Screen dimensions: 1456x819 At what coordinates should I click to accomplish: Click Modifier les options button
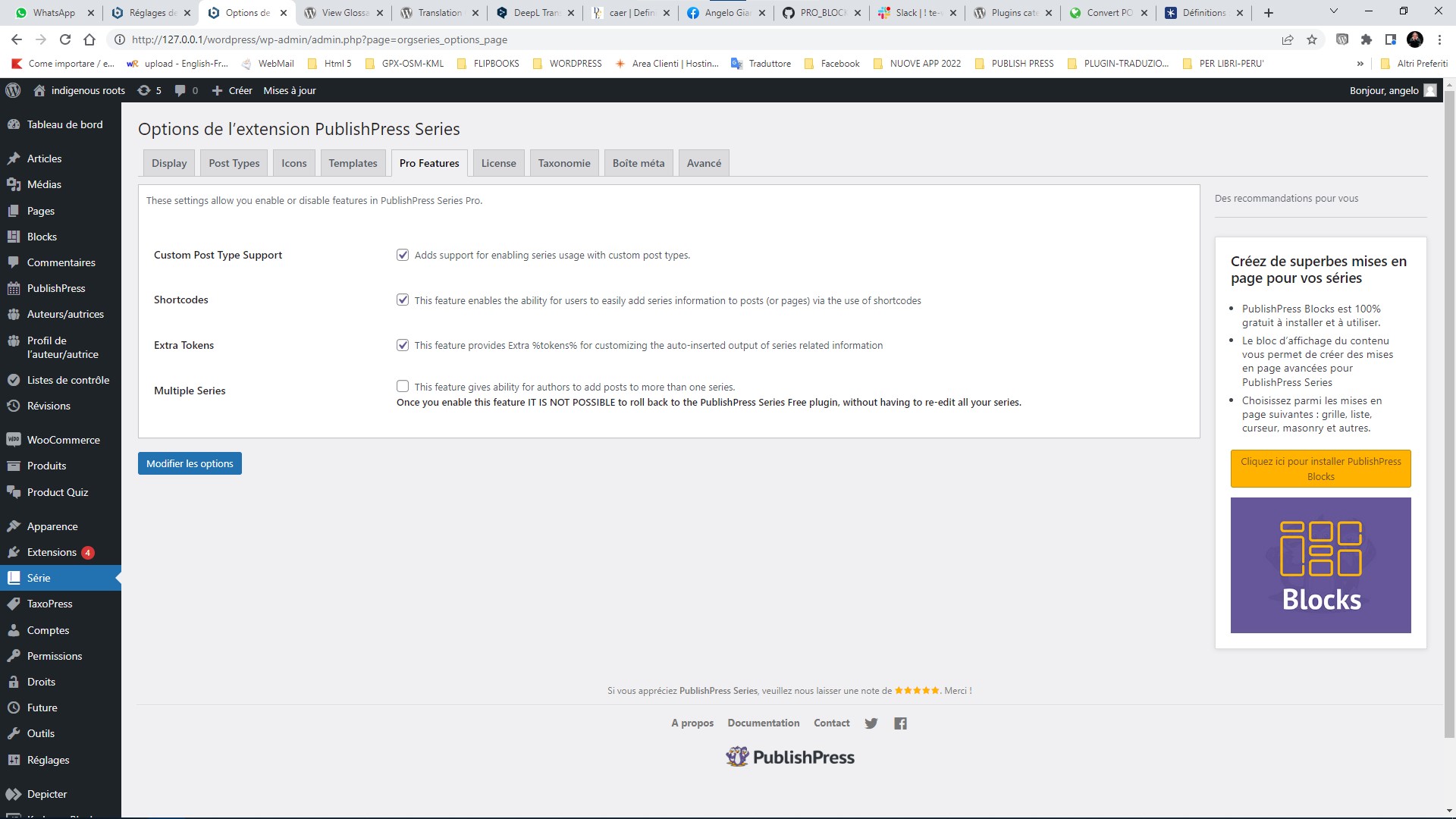point(190,463)
